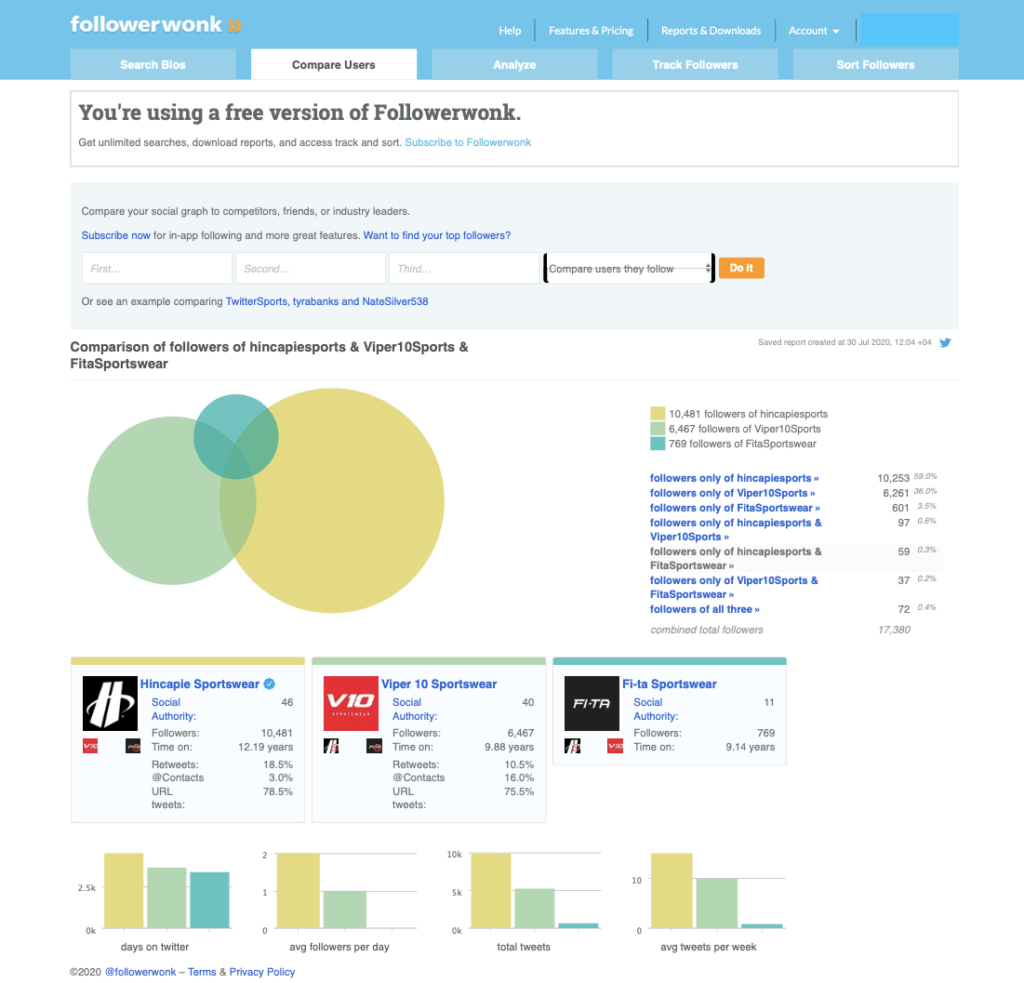This screenshot has height=983, width=1024.
Task: Click 'Want to find your top followers?' link
Action: coord(437,235)
